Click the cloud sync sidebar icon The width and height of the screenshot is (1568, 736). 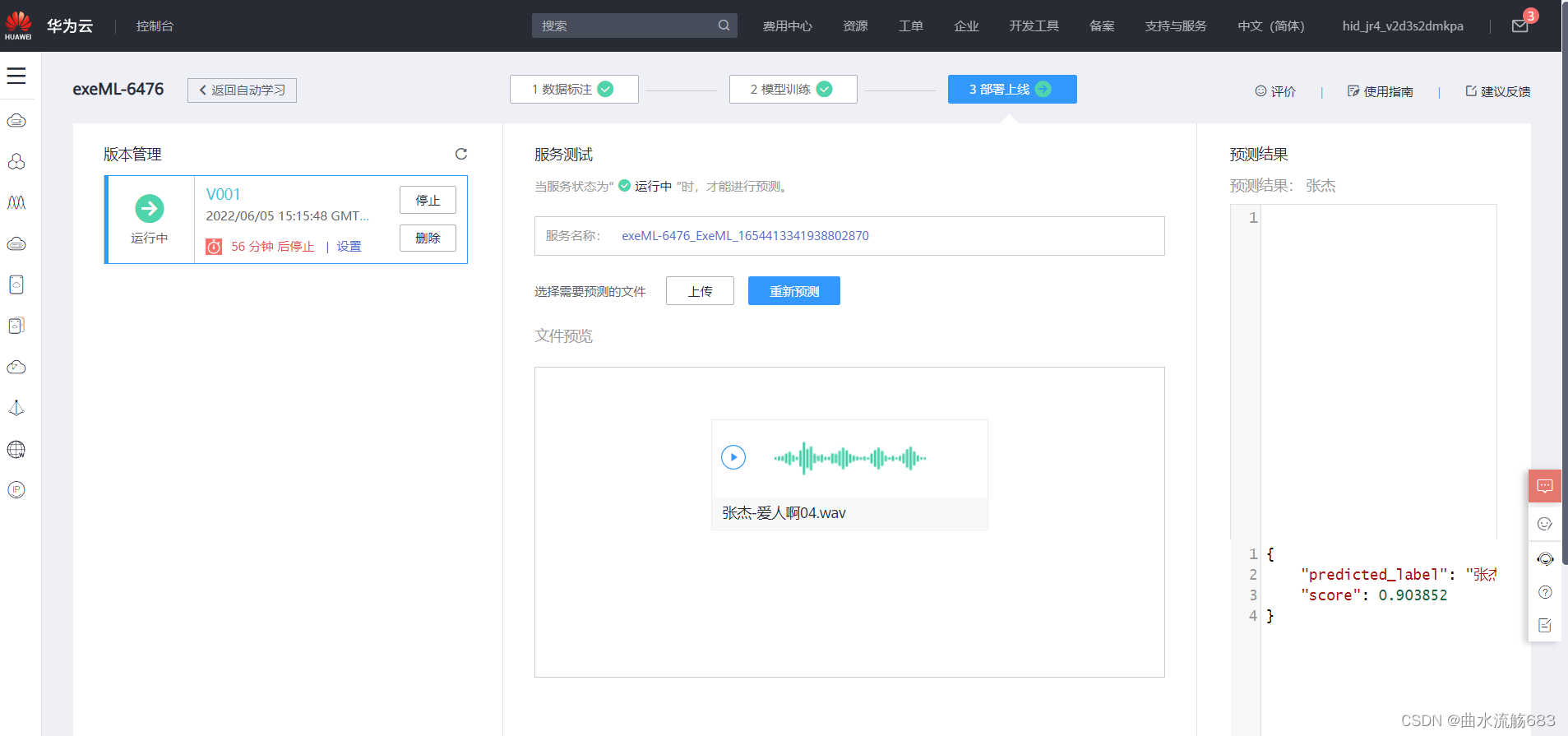pos(16,367)
